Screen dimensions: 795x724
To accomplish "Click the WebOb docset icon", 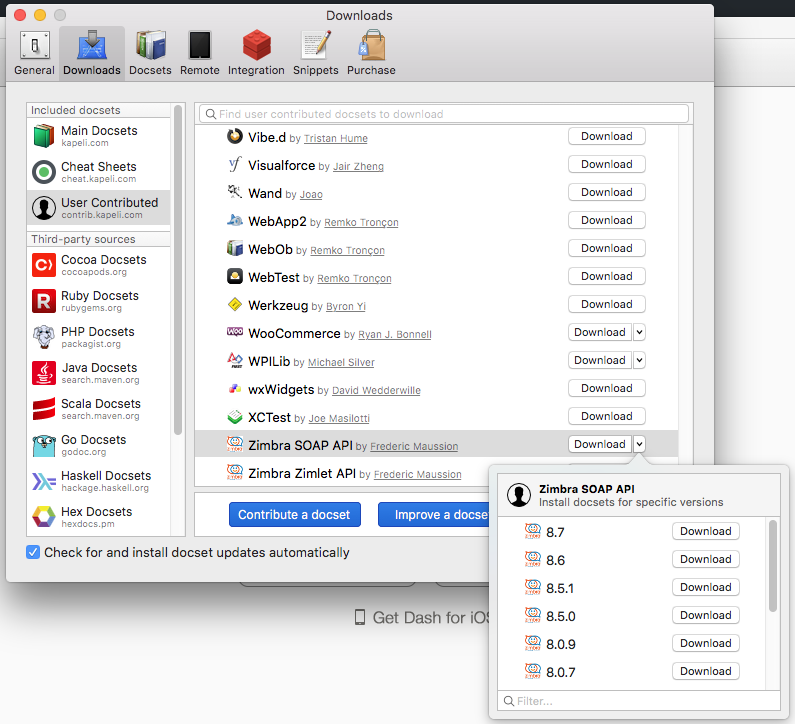I will 234,248.
